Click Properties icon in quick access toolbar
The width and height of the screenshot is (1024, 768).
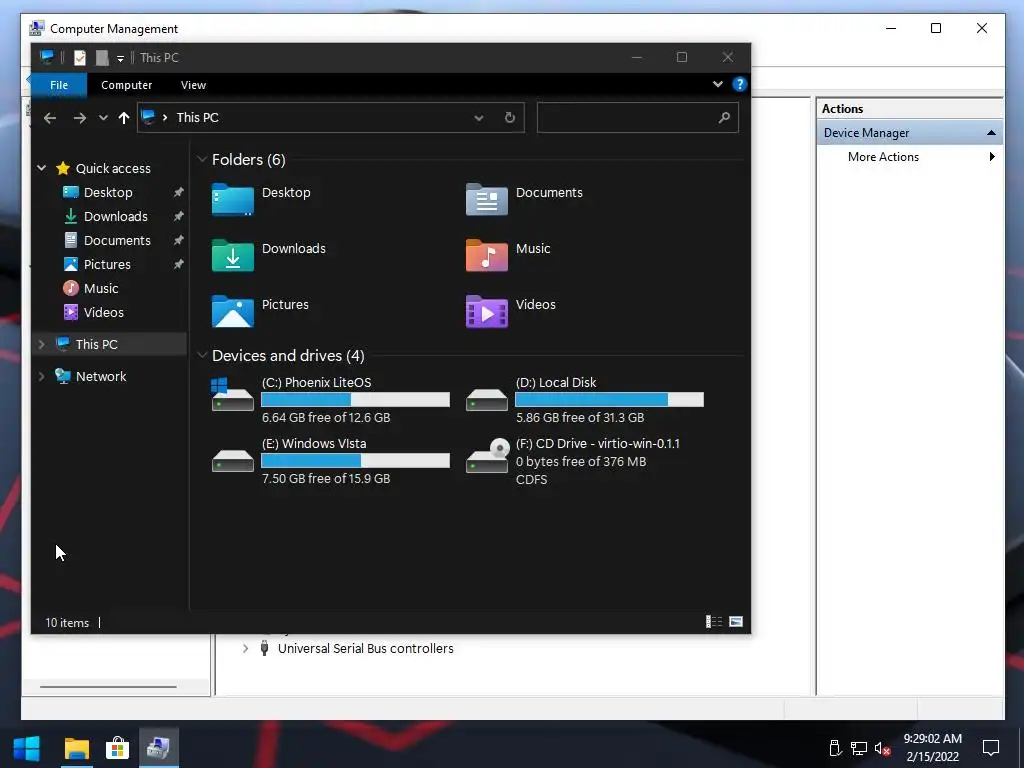80,57
